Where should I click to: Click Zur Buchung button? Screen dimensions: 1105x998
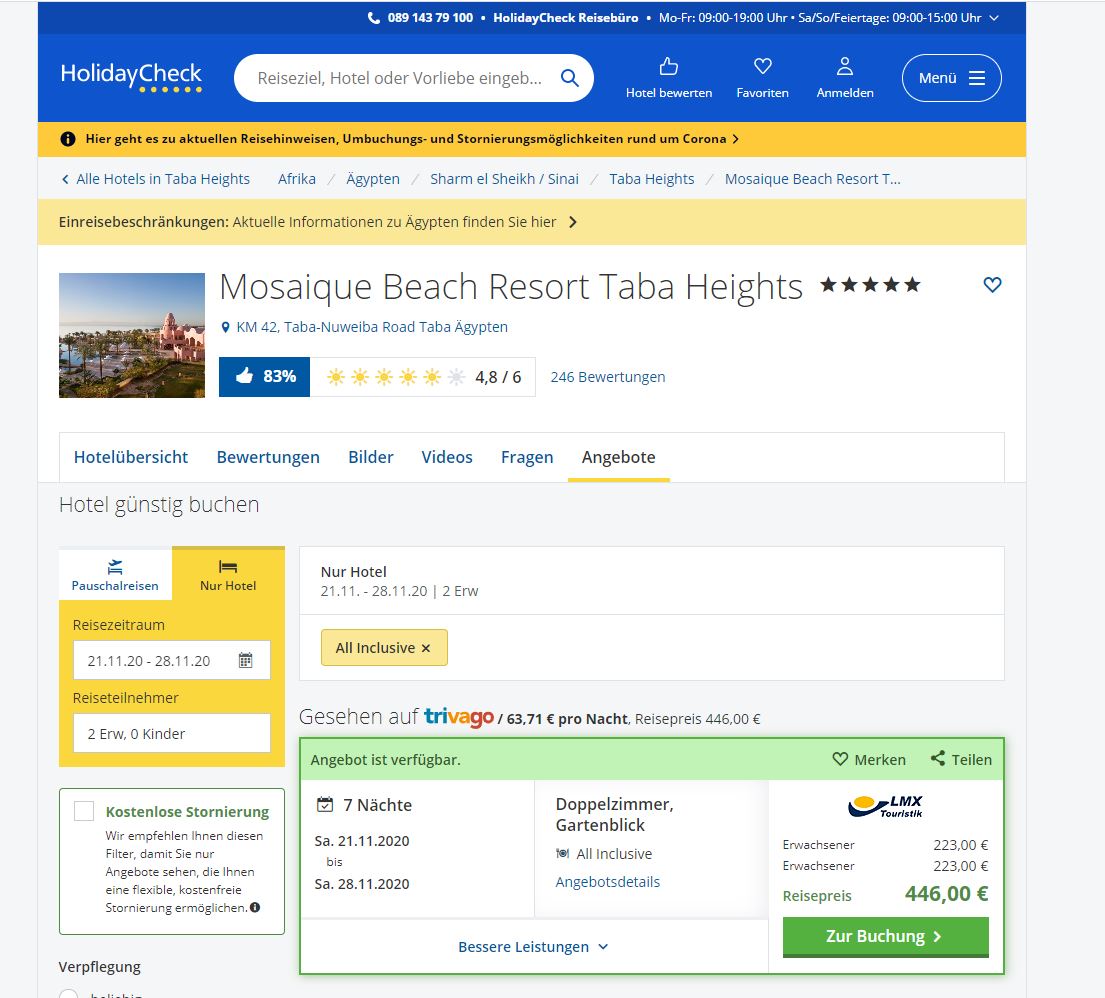click(886, 937)
